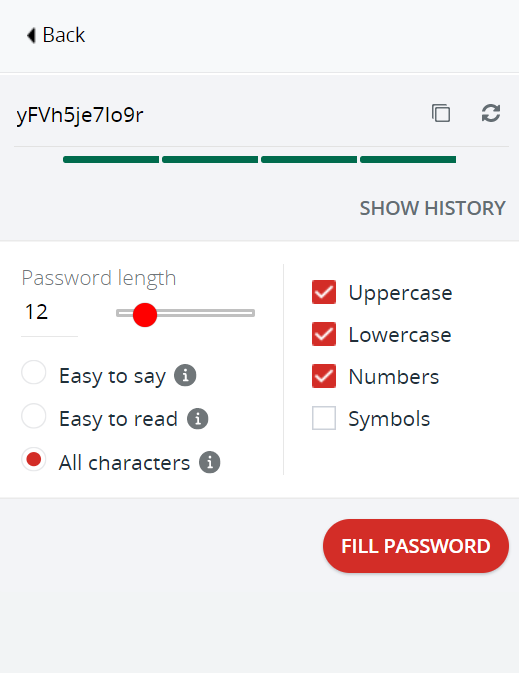Uncheck the Lowercase checkbox
Viewport: 519px width, 676px height.
pos(324,334)
